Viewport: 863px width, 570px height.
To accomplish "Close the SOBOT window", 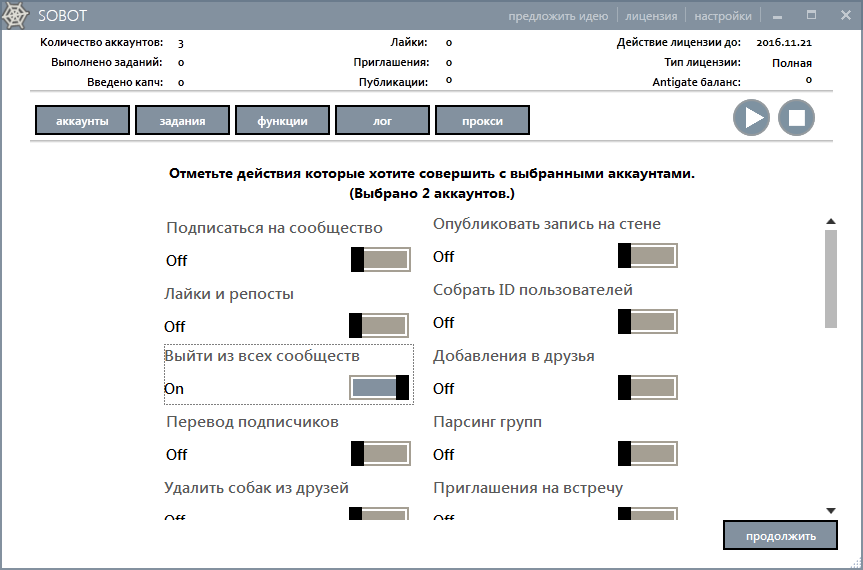I will point(846,15).
